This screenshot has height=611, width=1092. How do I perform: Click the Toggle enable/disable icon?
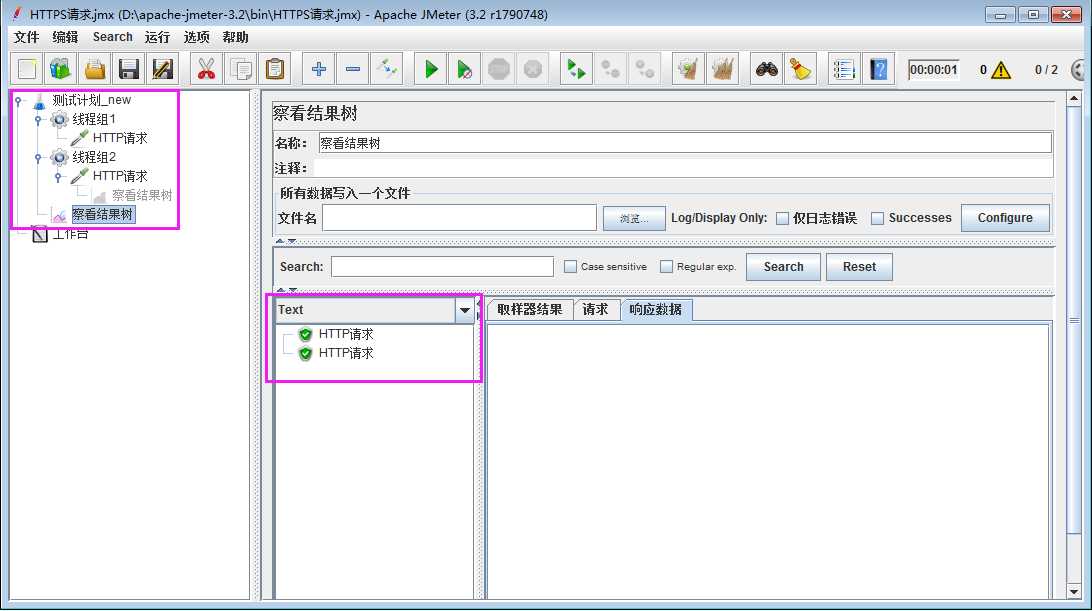387,69
